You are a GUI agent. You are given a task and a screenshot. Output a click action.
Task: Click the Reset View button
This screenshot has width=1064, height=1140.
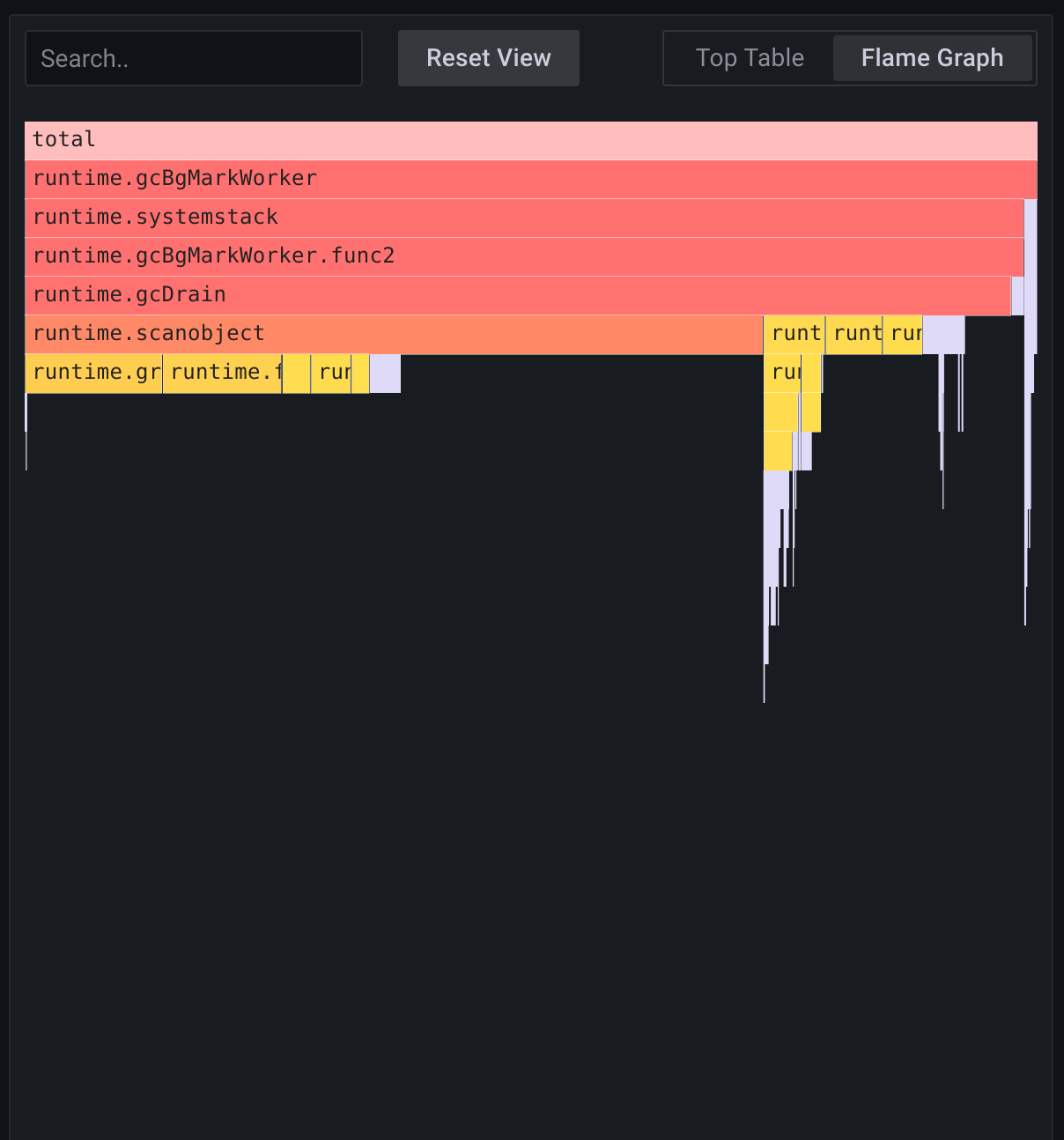[x=489, y=58]
